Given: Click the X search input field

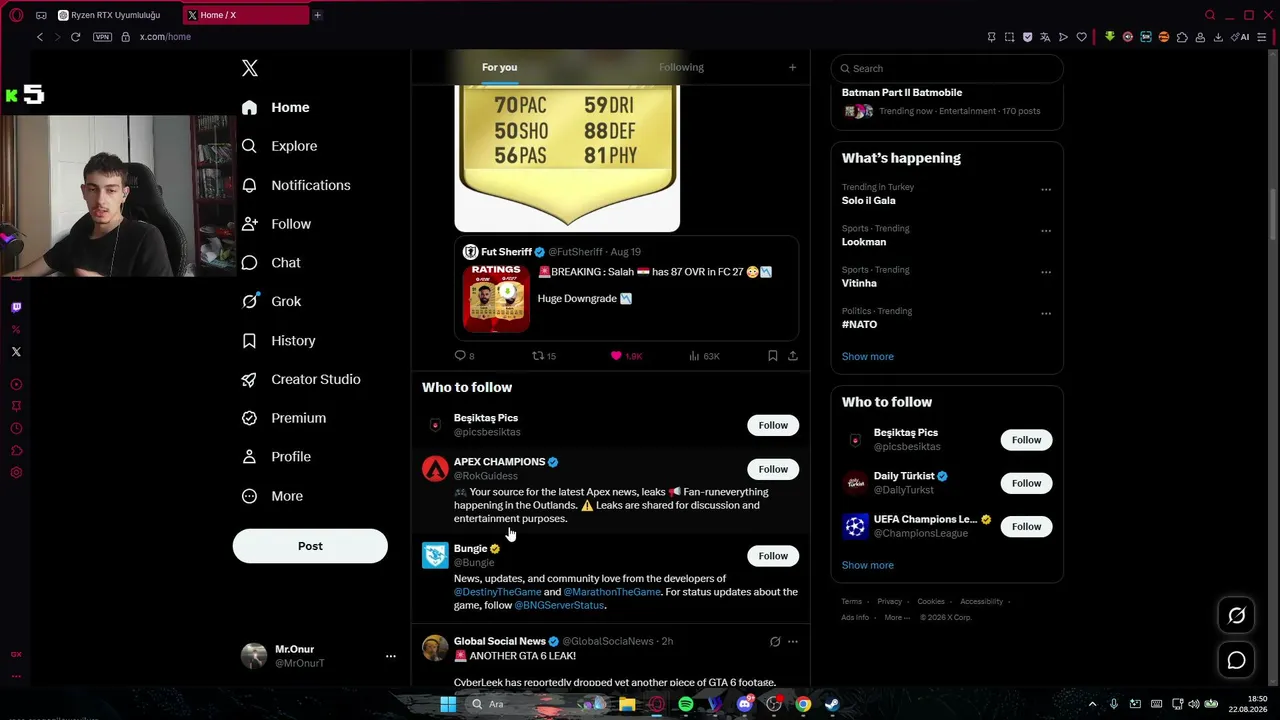Looking at the screenshot, I should click(947, 68).
